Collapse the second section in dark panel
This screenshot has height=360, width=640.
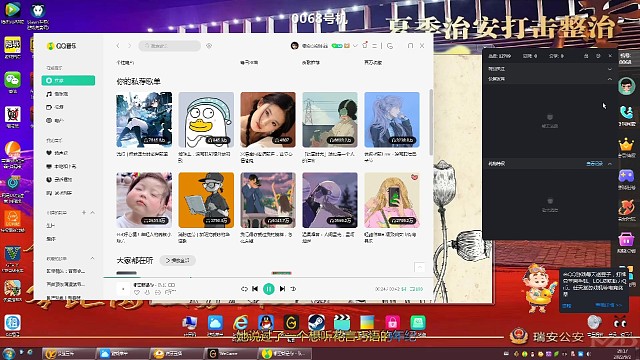tap(610, 79)
